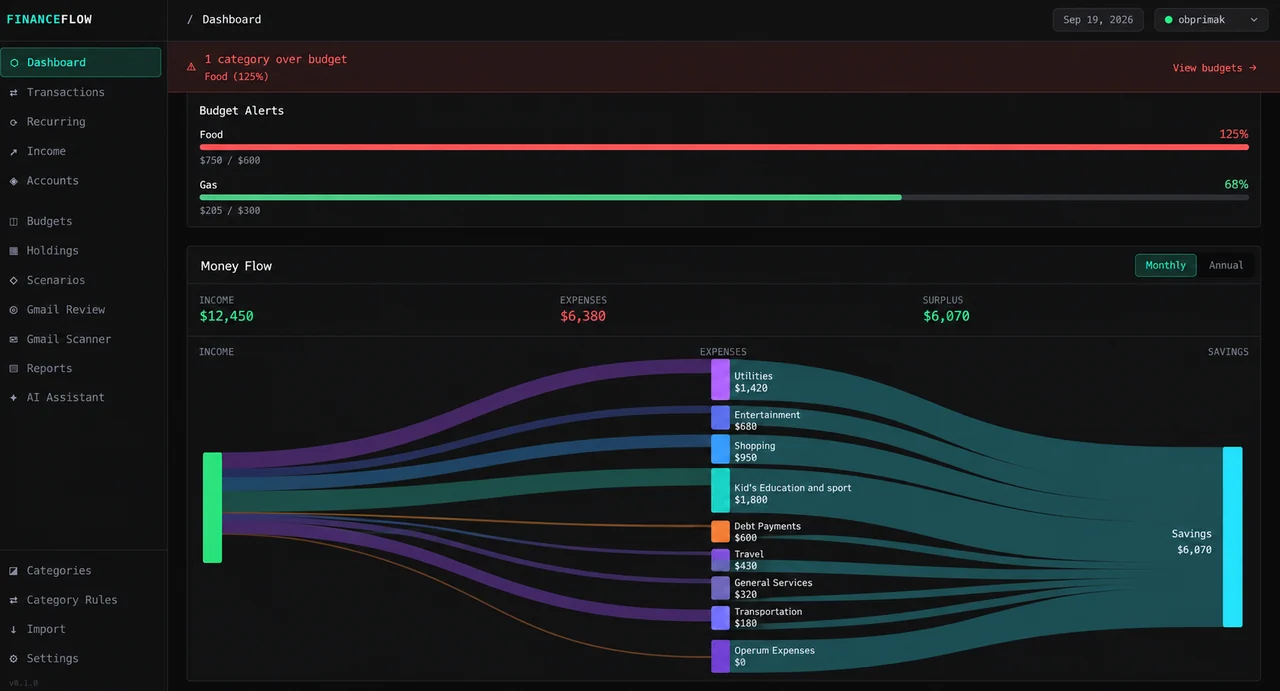The image size is (1280, 691).
Task: Switch Money Flow to Monthly view
Action: [x=1165, y=265]
